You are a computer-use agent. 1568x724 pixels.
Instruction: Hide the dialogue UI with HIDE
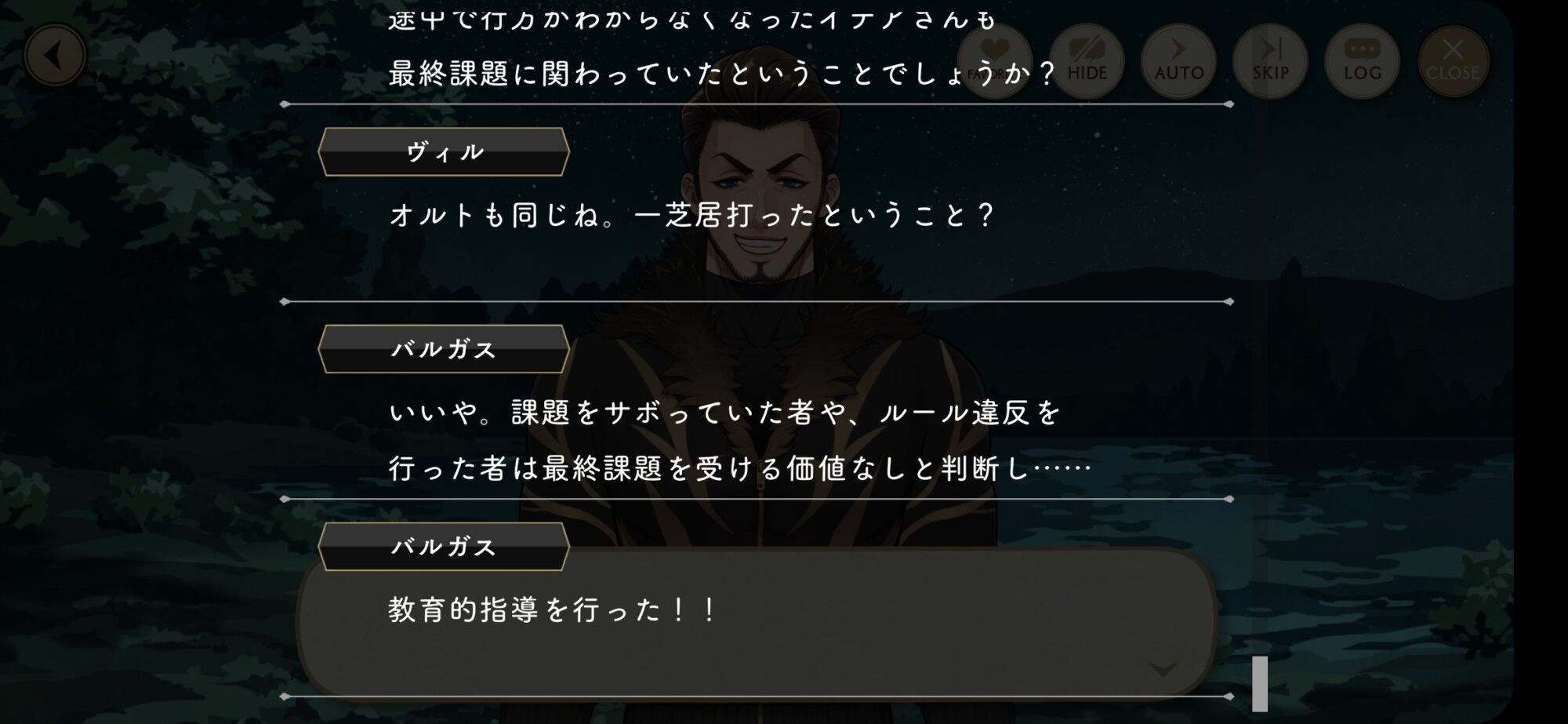[1087, 61]
